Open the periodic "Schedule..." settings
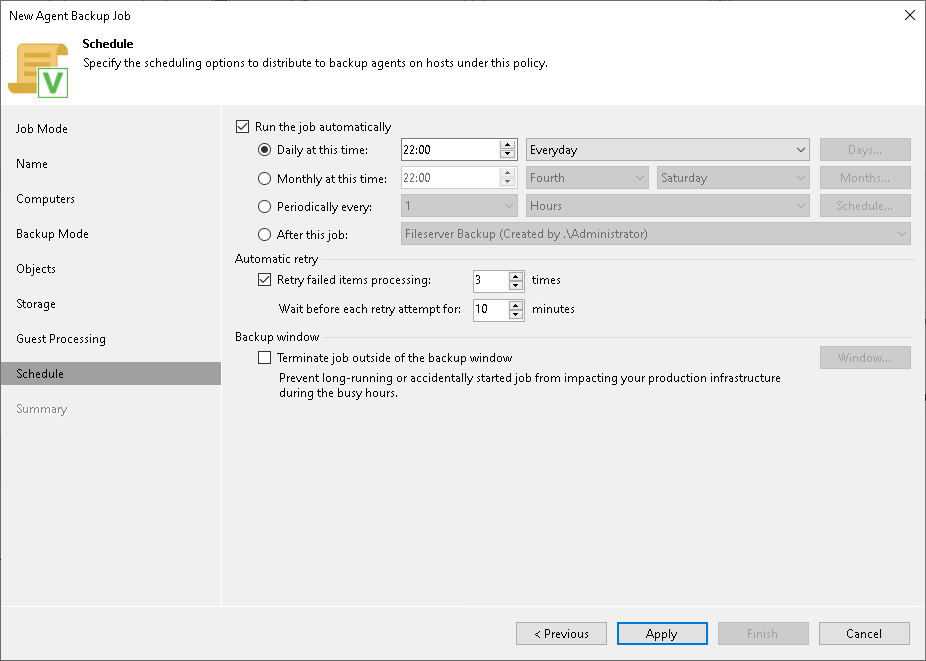 point(864,206)
